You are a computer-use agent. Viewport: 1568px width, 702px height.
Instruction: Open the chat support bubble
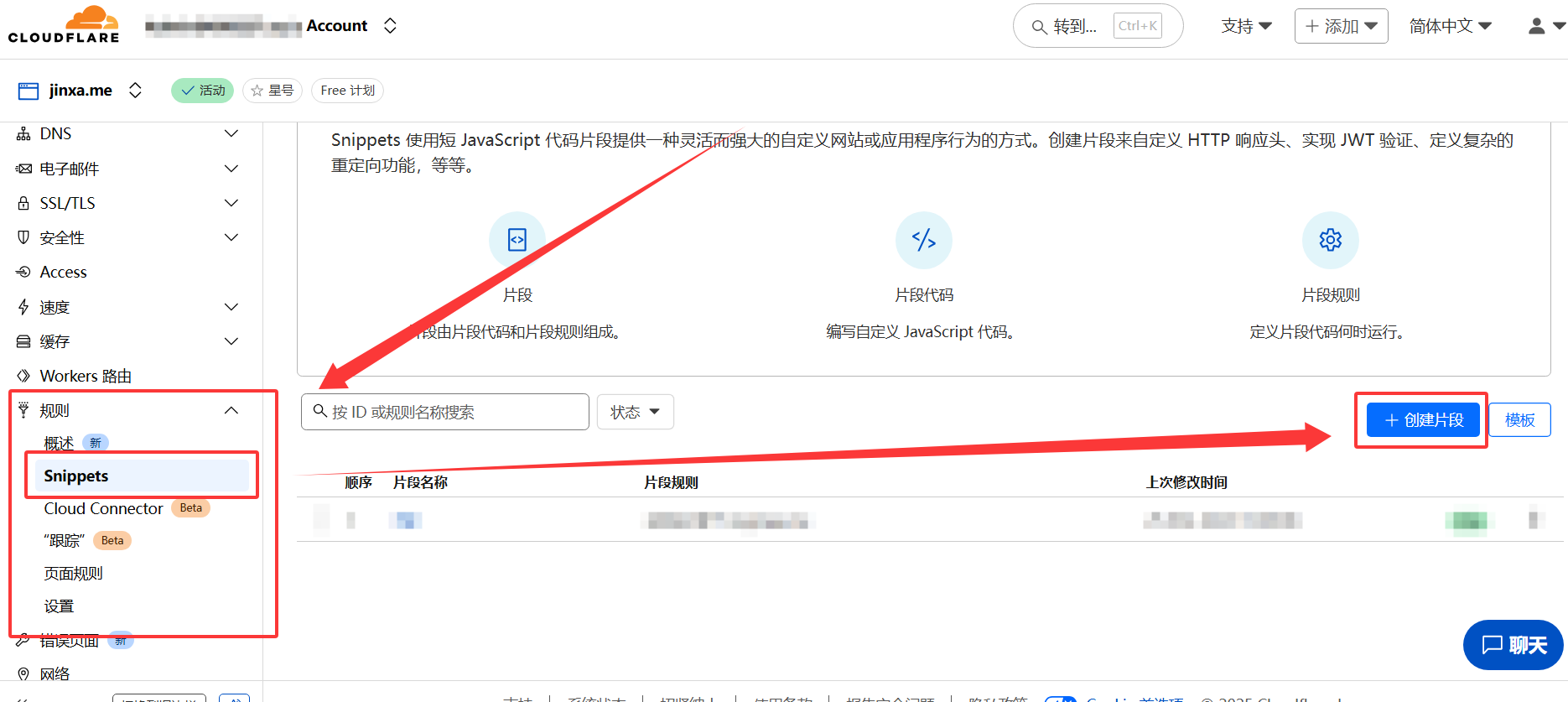(1513, 645)
